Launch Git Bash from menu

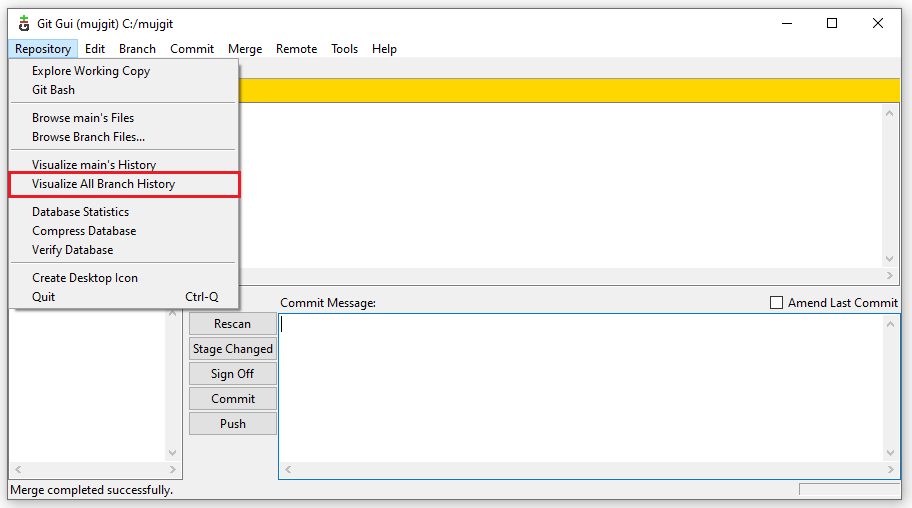tap(123, 90)
